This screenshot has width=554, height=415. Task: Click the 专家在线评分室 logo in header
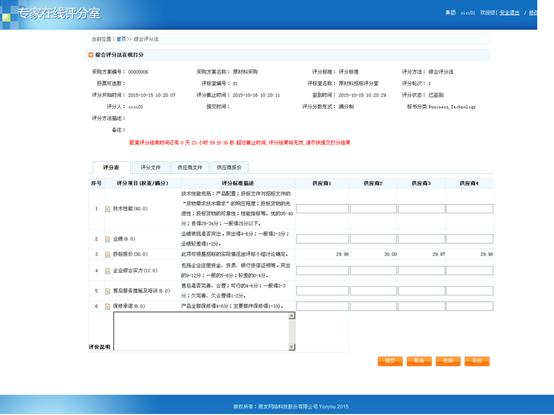point(59,13)
